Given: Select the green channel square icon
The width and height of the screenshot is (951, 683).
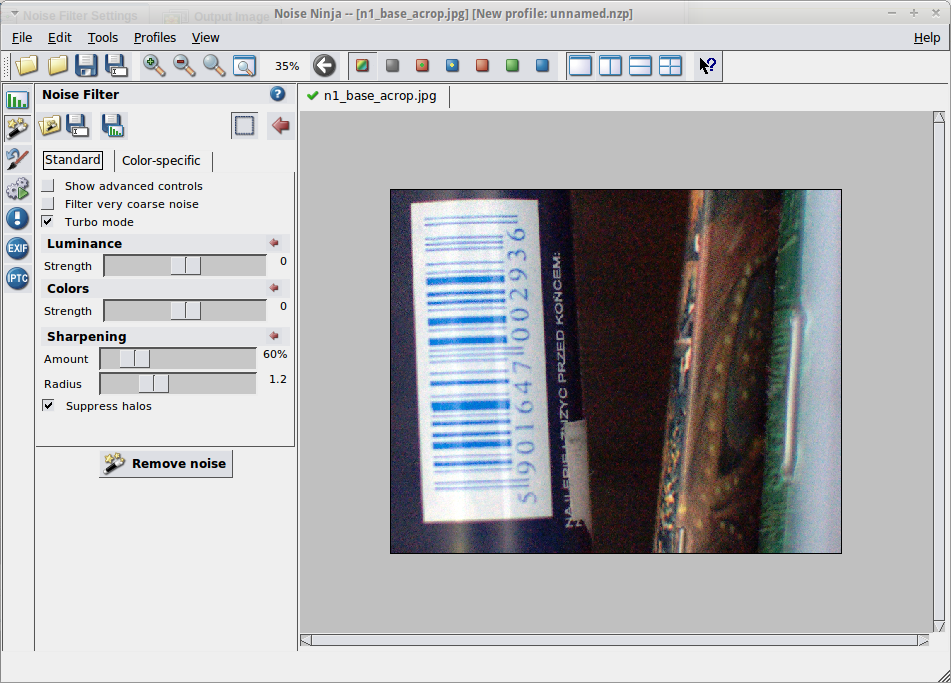Looking at the screenshot, I should (512, 66).
